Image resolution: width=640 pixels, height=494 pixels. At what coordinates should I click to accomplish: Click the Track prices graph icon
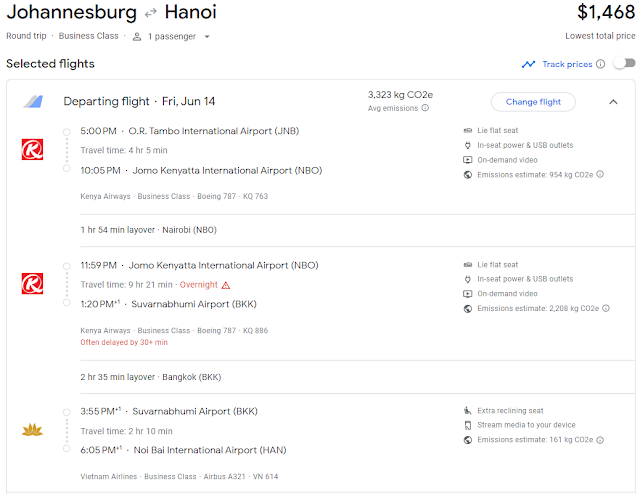(528, 64)
